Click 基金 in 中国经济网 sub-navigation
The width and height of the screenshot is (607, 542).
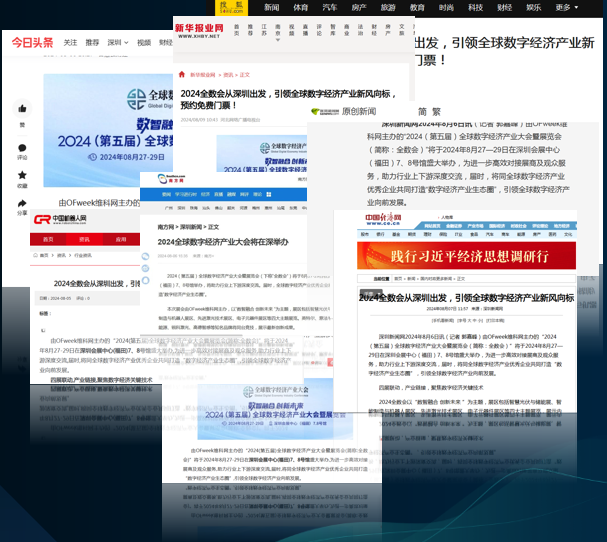396,234
